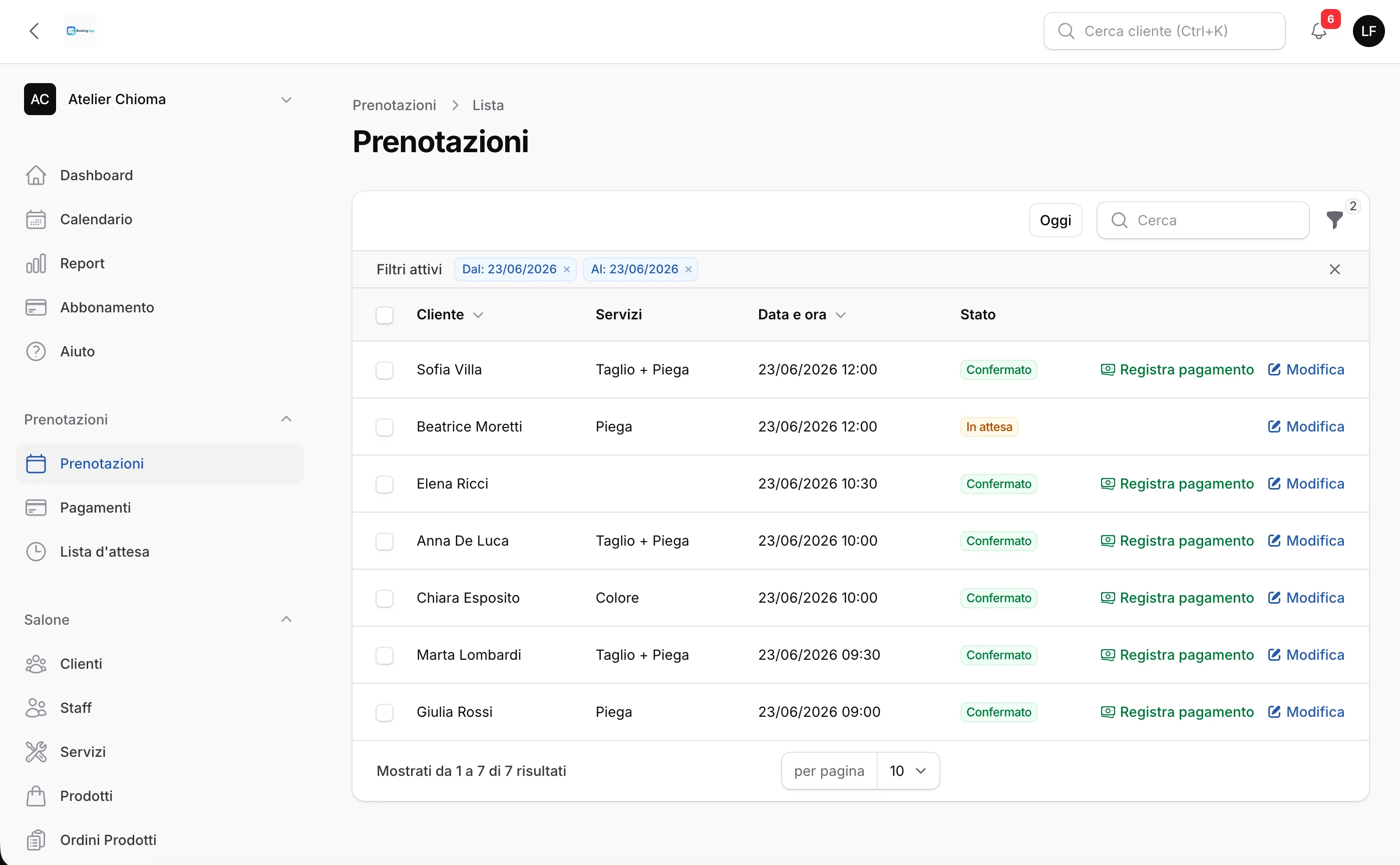The width and height of the screenshot is (1400, 865).
Task: Tick the Giulia Rossi row checkbox
Action: (x=385, y=712)
